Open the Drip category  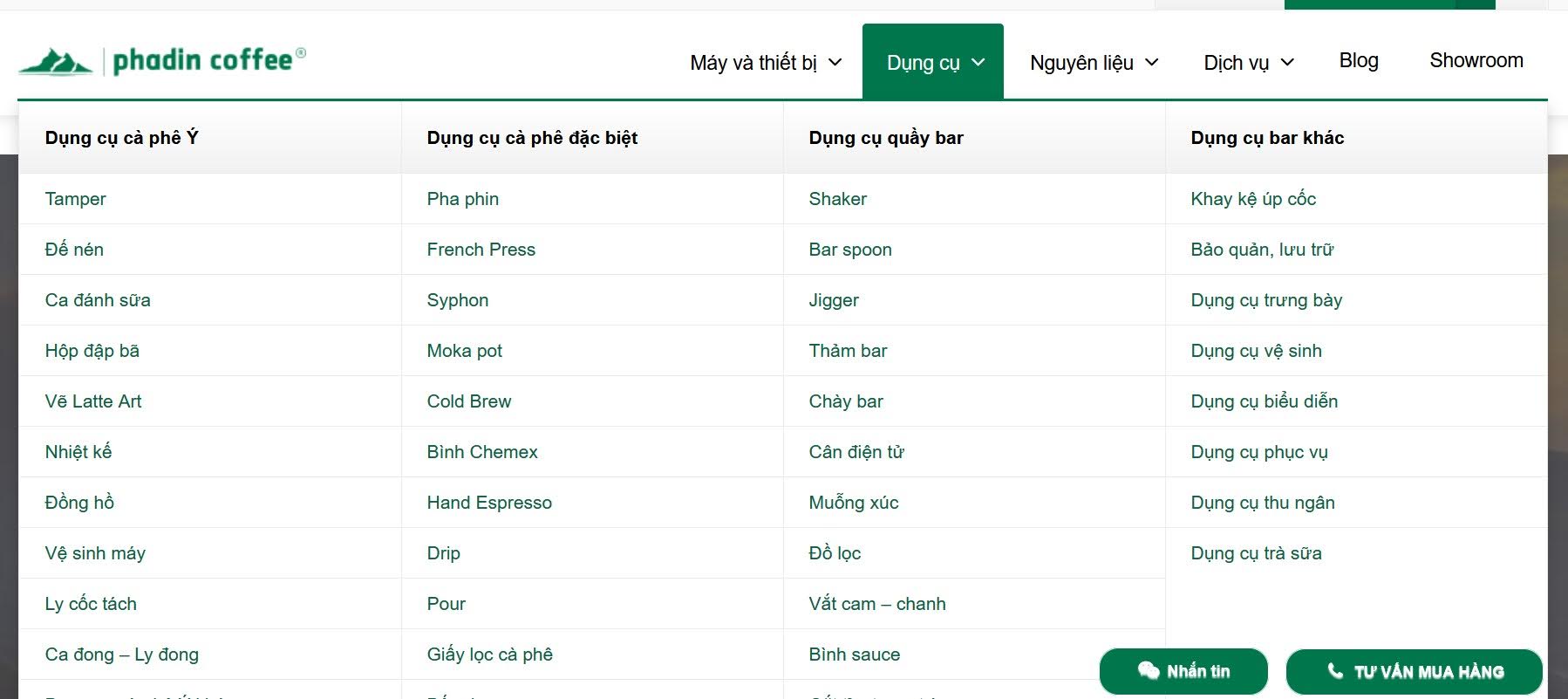click(x=443, y=553)
